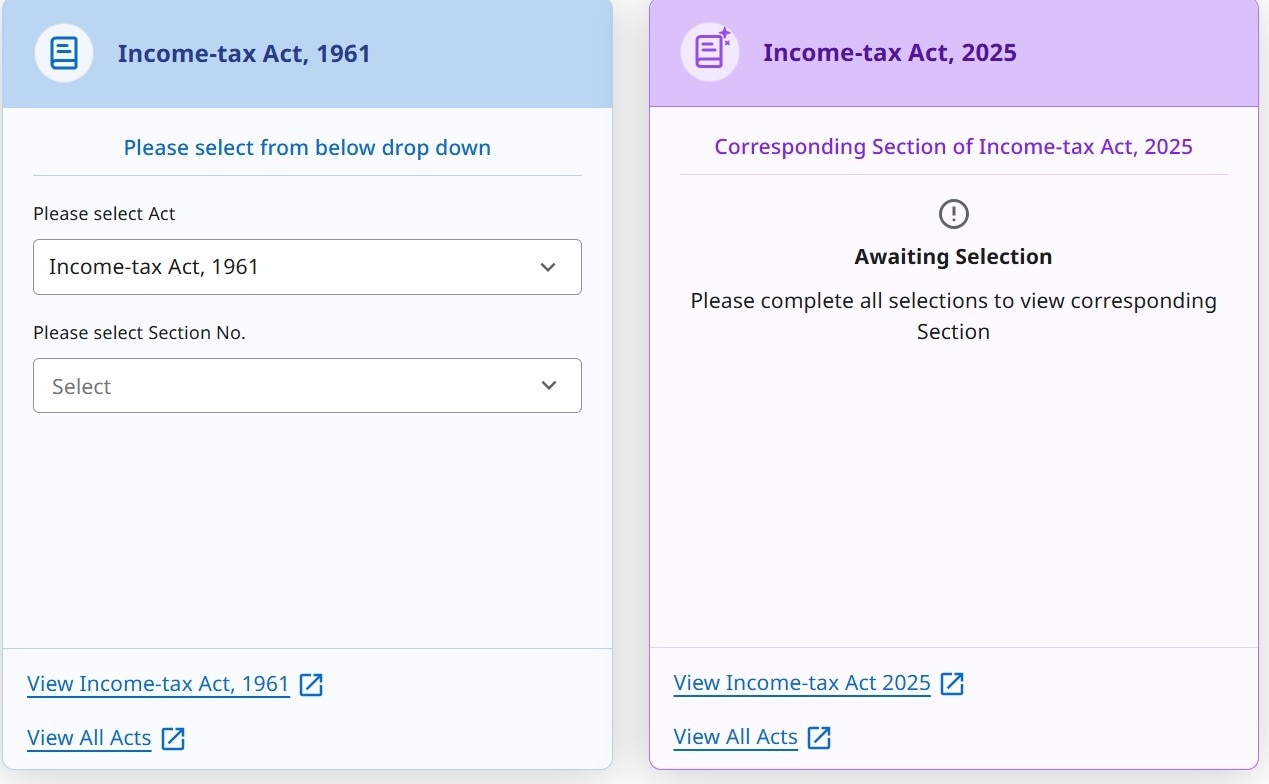Click external-link icon beside right panel's View All Acts
The image size is (1269, 784).
(x=819, y=738)
